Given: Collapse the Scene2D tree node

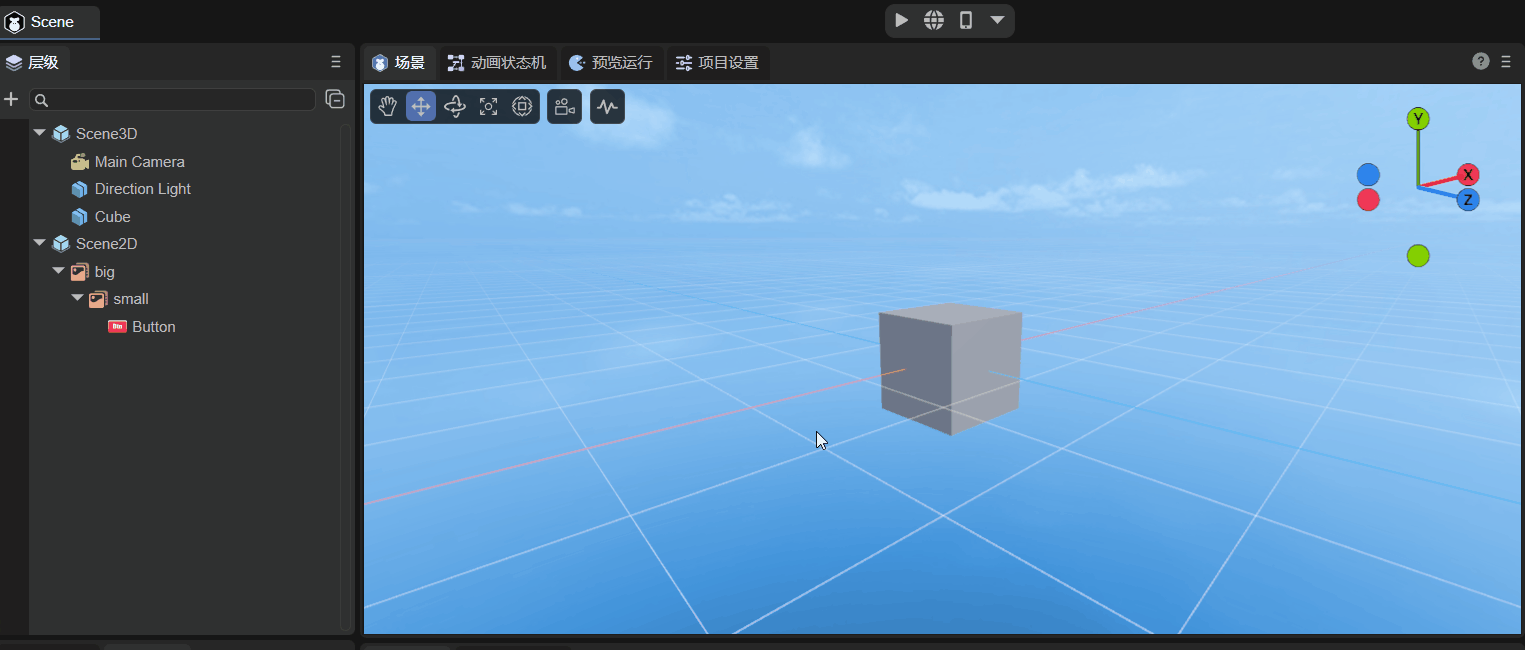Looking at the screenshot, I should (x=40, y=243).
